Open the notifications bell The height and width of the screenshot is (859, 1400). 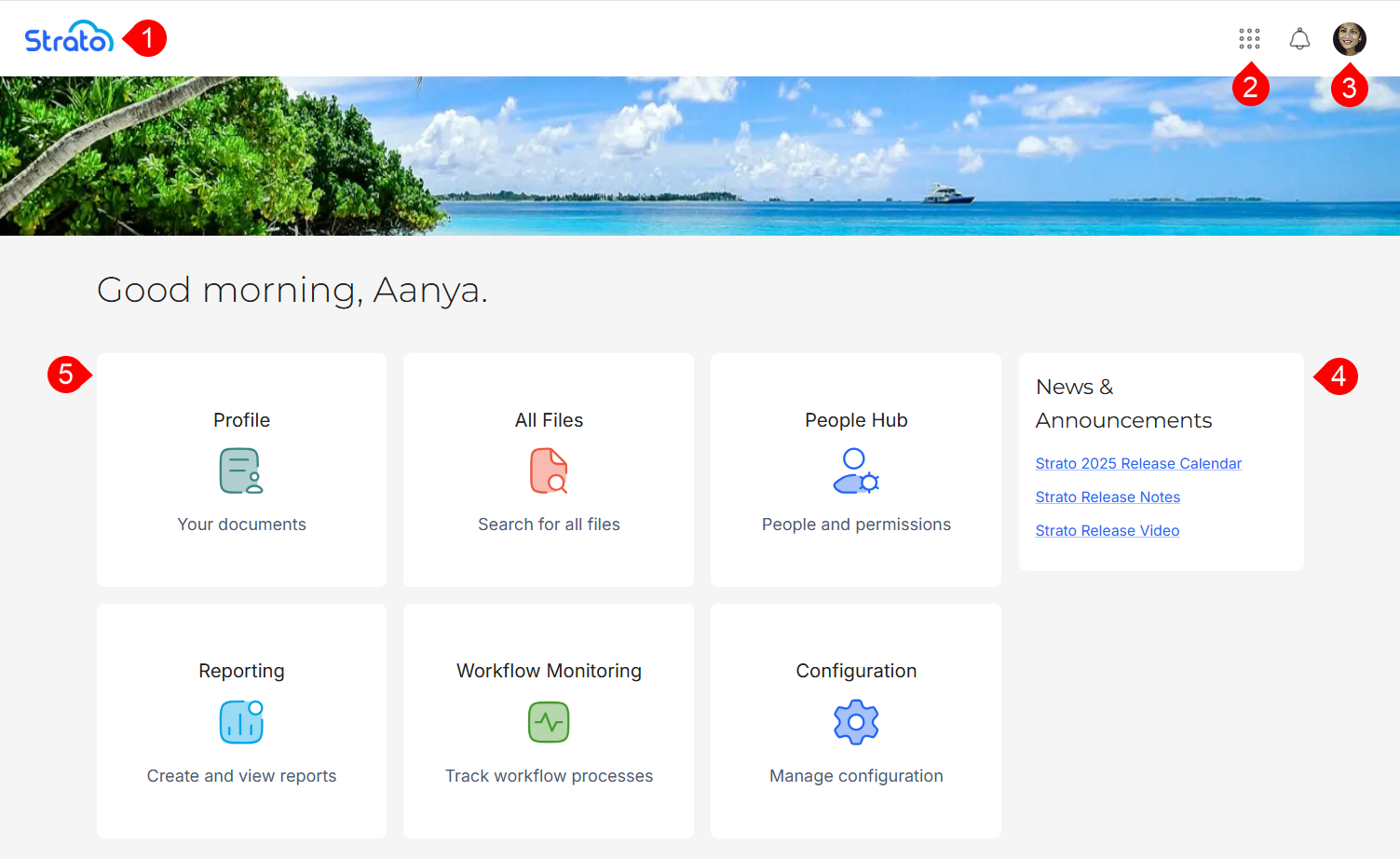tap(1299, 38)
